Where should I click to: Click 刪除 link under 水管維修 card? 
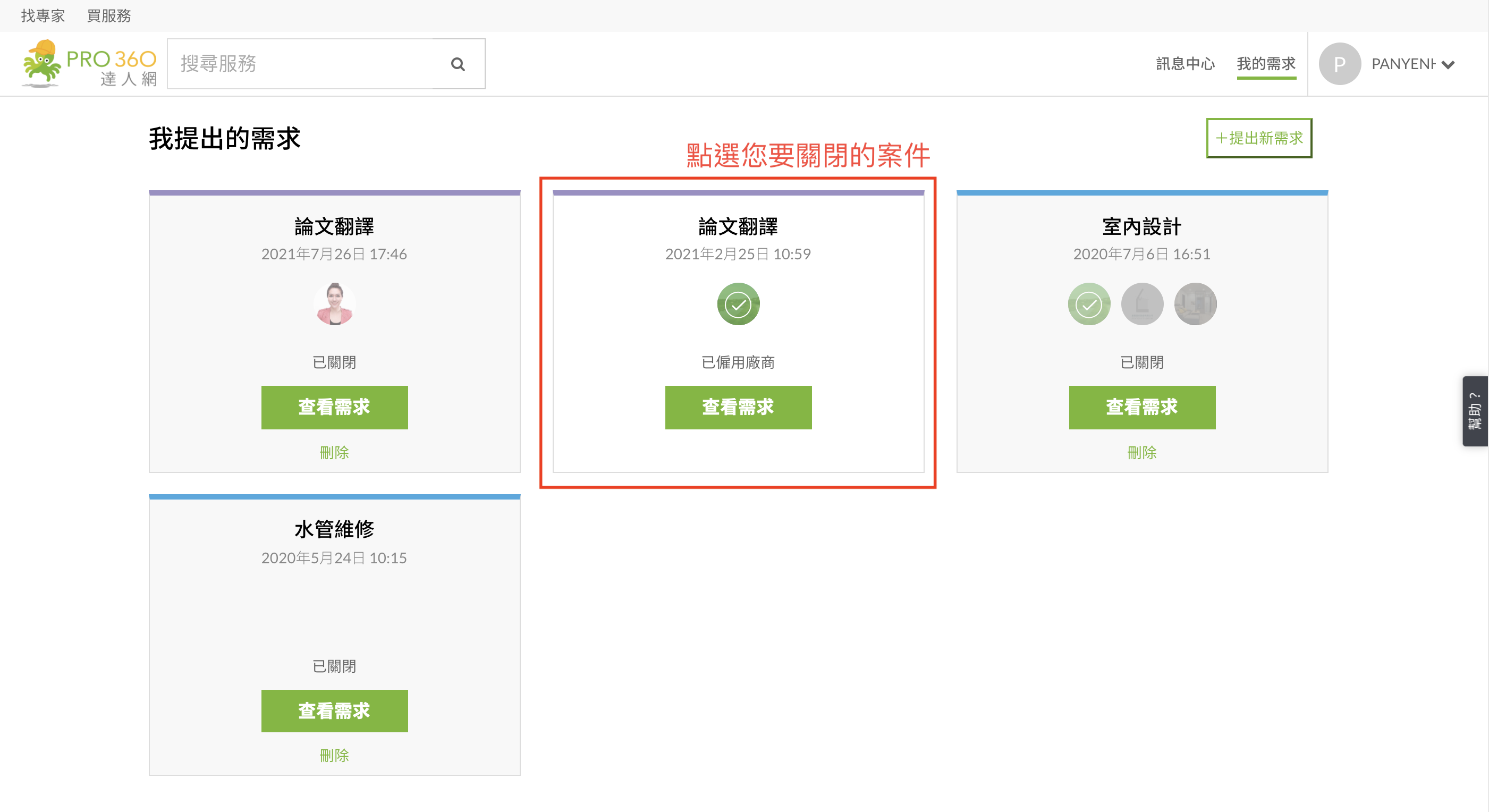tap(334, 755)
